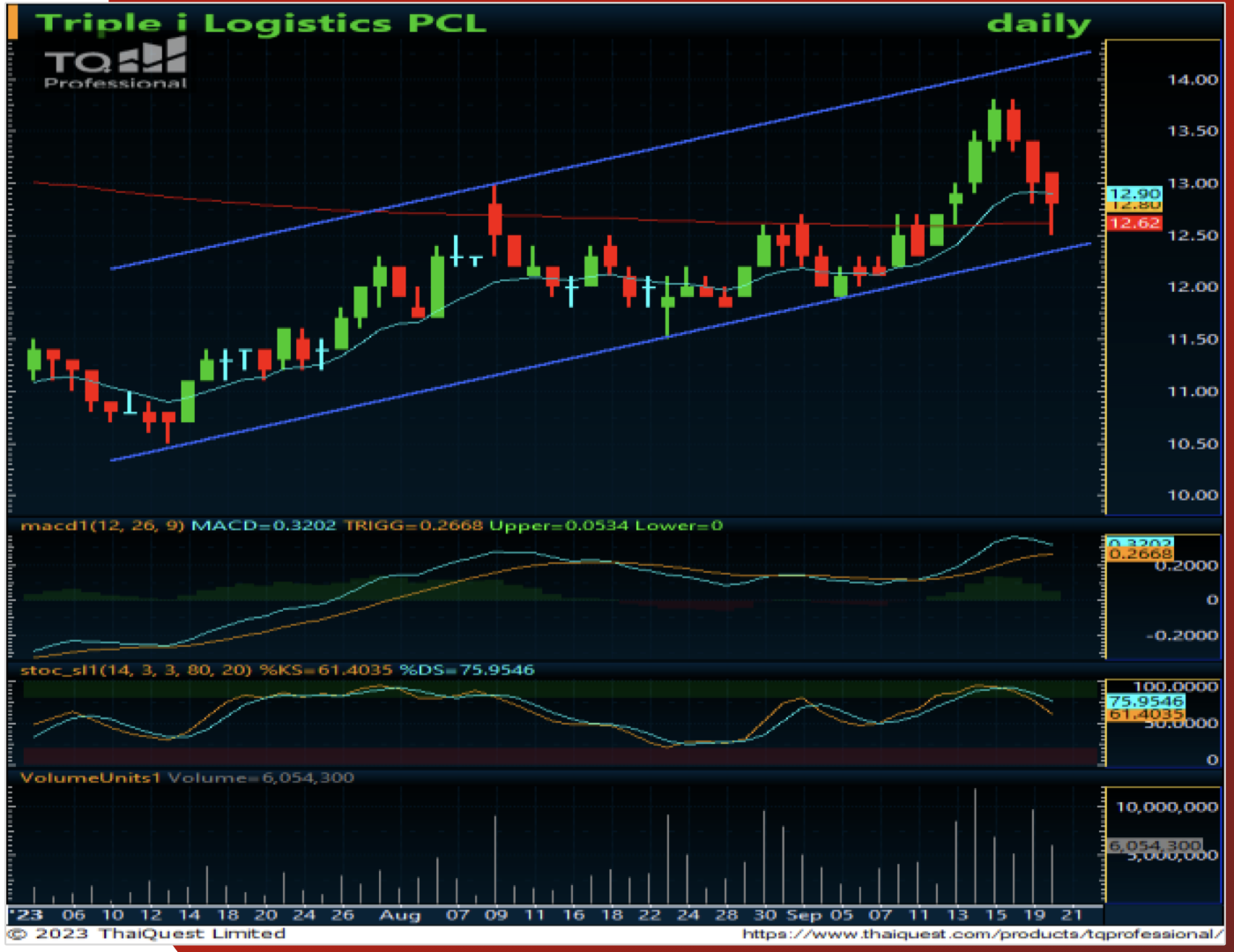
Task: Click the "%KS=61.4035" header readout
Action: pyautogui.click(x=326, y=670)
